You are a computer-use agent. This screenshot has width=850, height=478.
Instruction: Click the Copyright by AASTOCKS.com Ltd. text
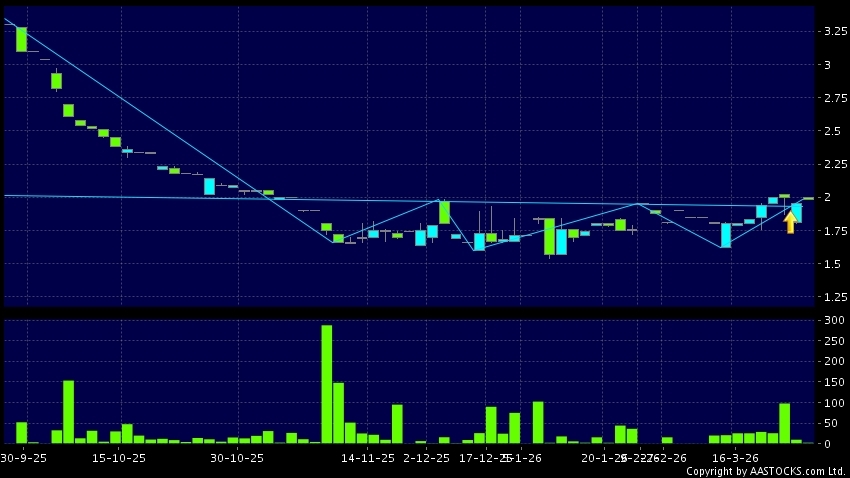(766, 470)
